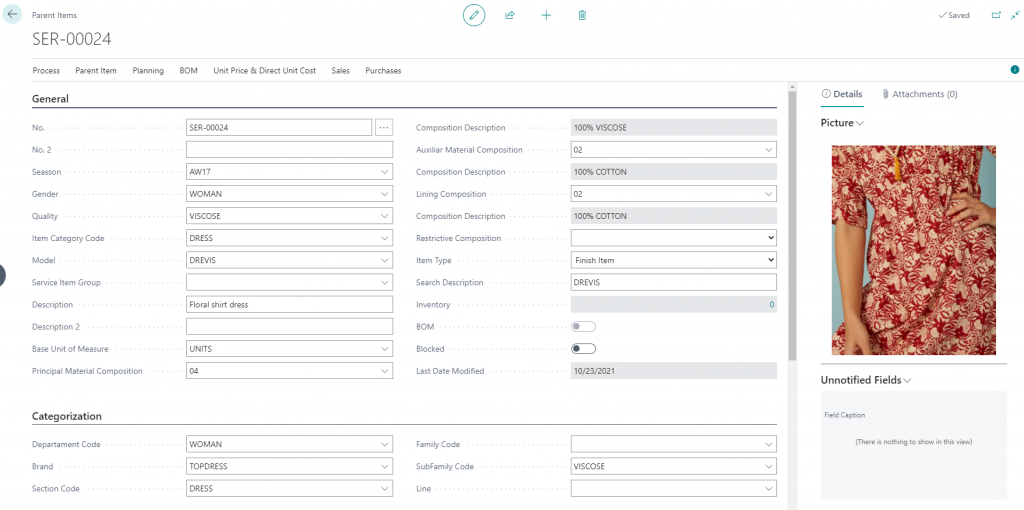This screenshot has width=1024, height=510.
Task: Toggle the BOM switch
Action: (583, 326)
